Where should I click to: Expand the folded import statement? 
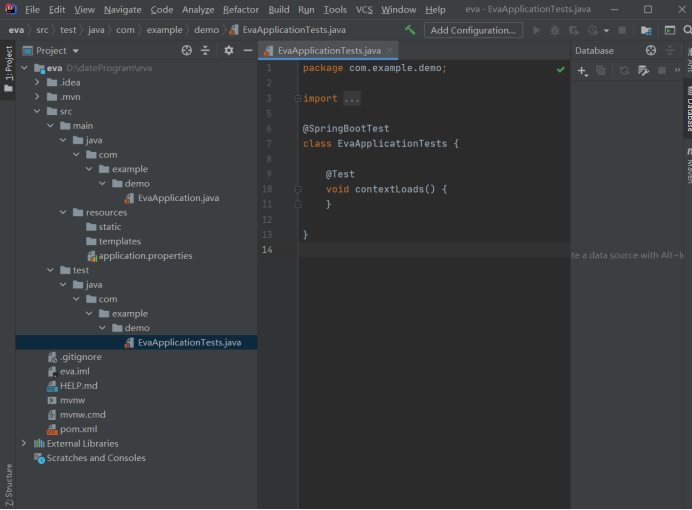pos(351,99)
